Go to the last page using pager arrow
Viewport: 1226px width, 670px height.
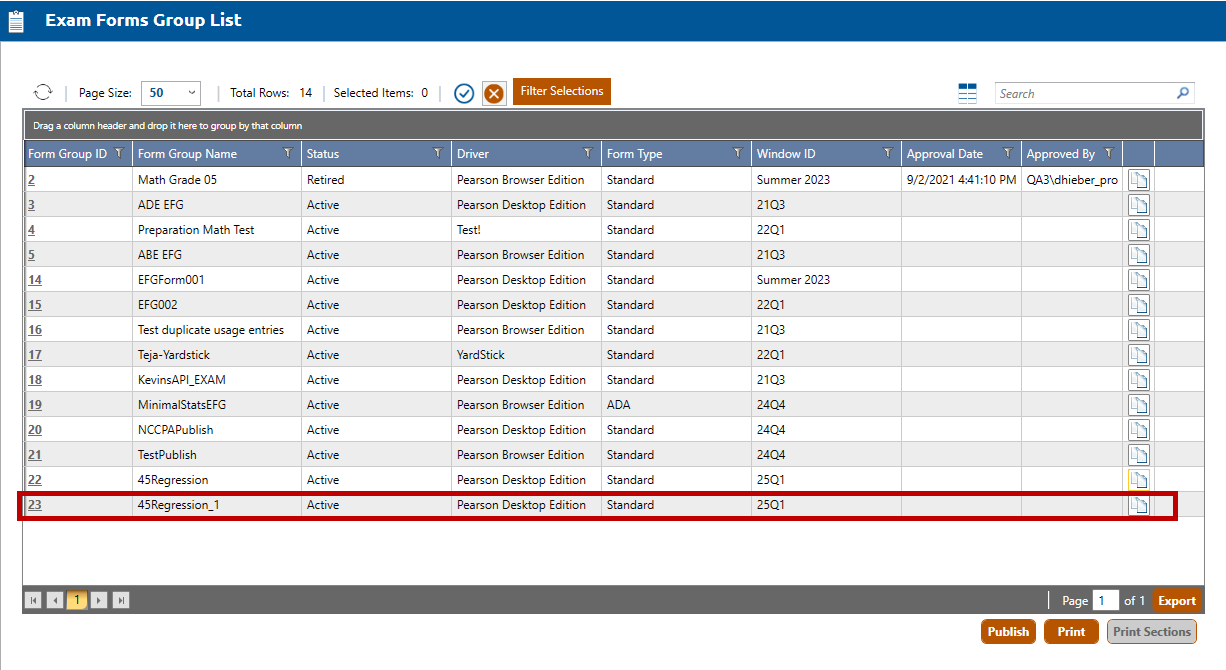tap(121, 601)
